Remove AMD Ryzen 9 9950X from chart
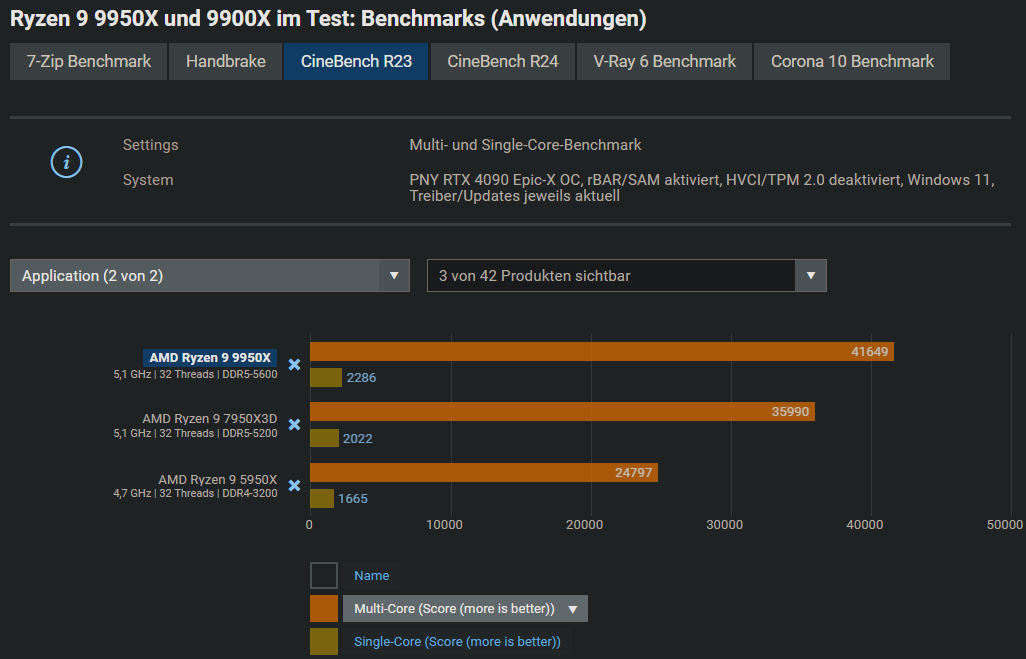 pyautogui.click(x=294, y=365)
